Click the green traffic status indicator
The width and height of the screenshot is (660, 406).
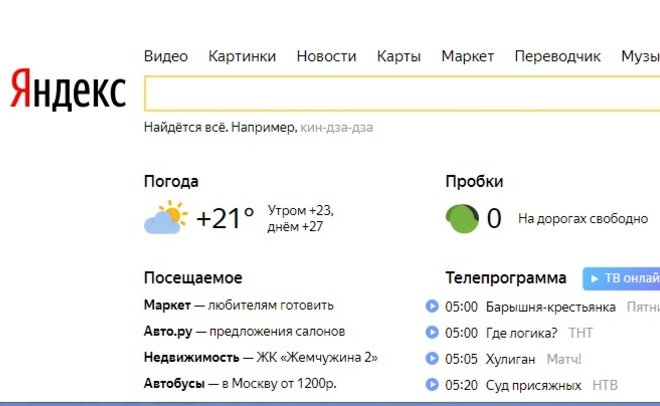[461, 218]
